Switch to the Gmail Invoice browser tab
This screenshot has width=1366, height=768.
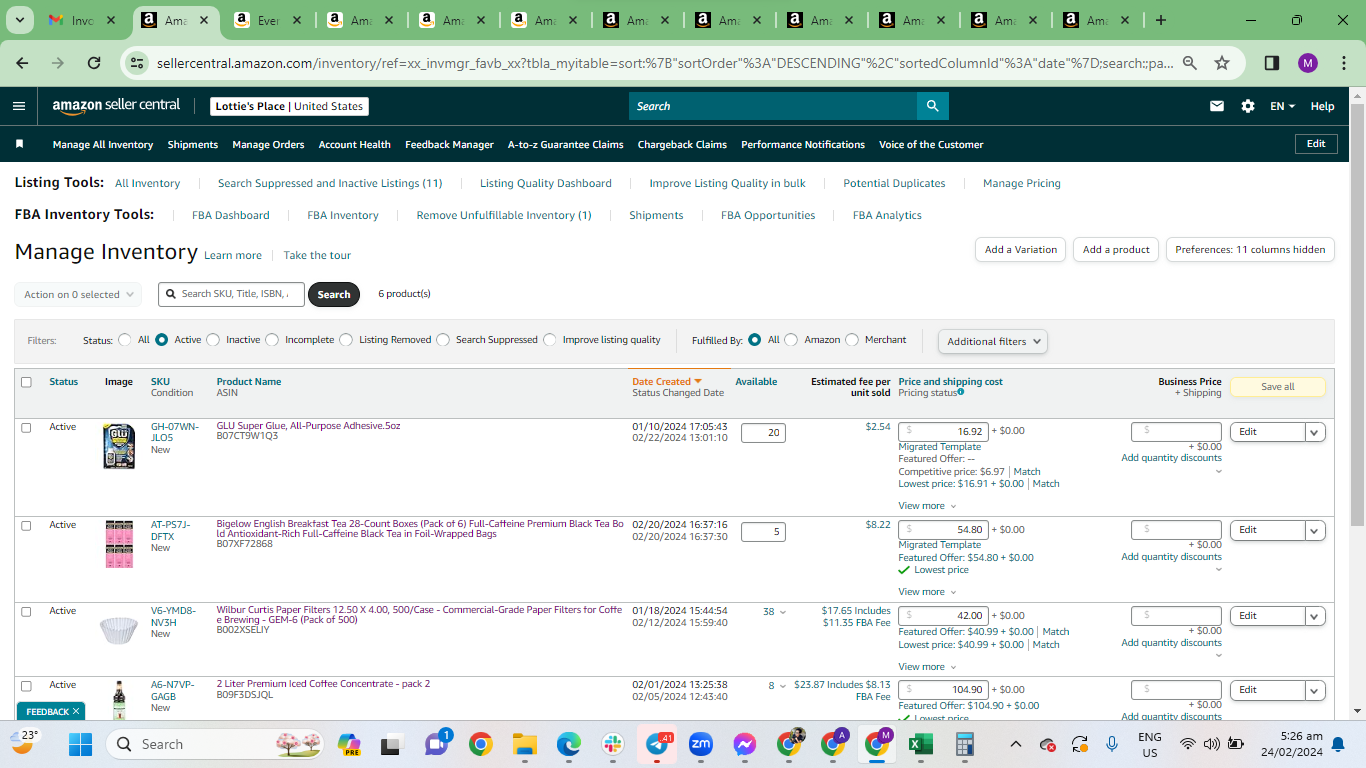[84, 20]
